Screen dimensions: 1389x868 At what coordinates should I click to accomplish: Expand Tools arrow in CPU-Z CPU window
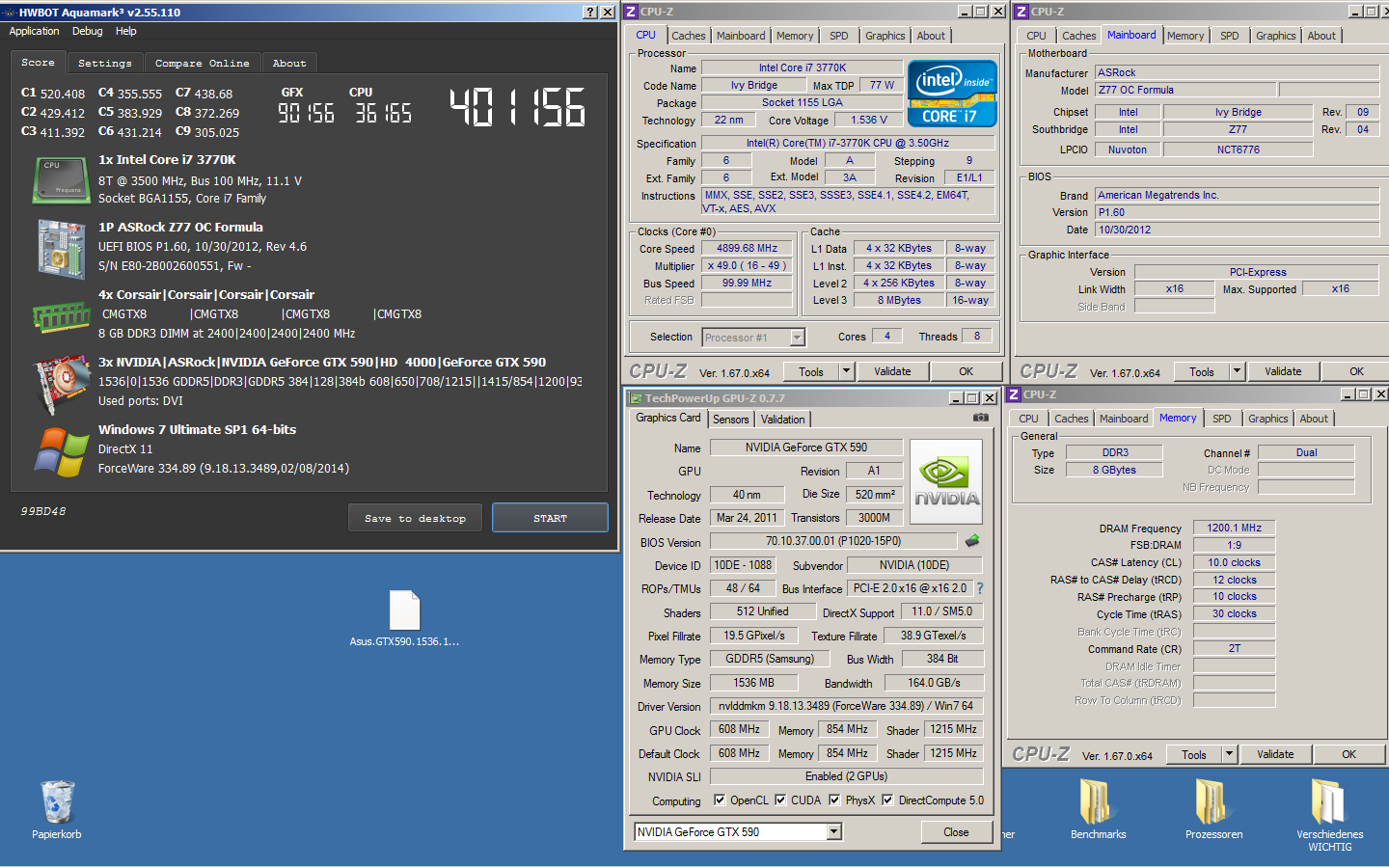[x=846, y=371]
